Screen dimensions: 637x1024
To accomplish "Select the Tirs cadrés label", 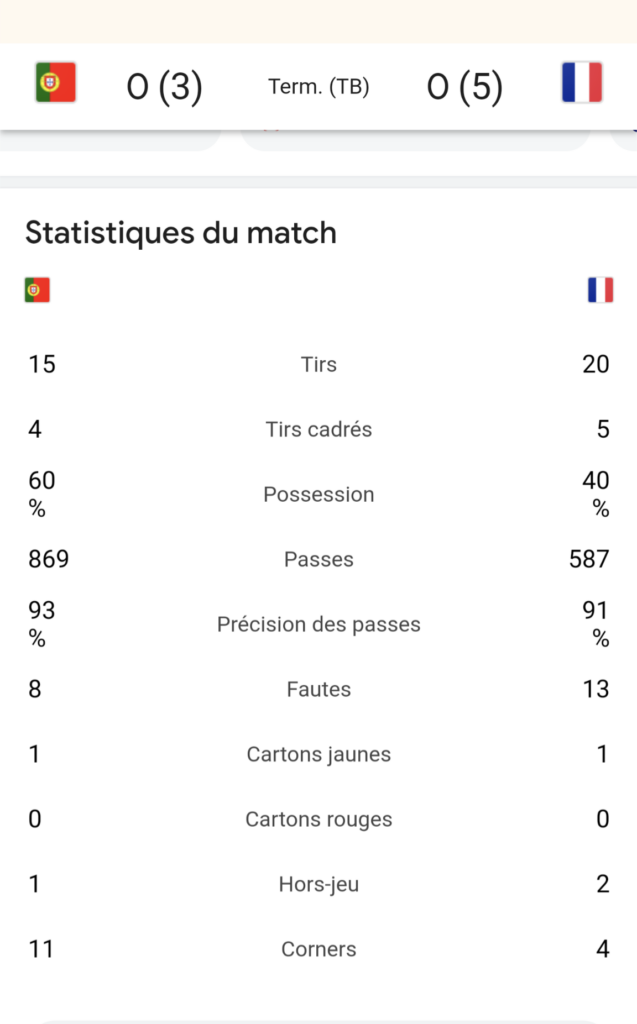I will 319,429.
